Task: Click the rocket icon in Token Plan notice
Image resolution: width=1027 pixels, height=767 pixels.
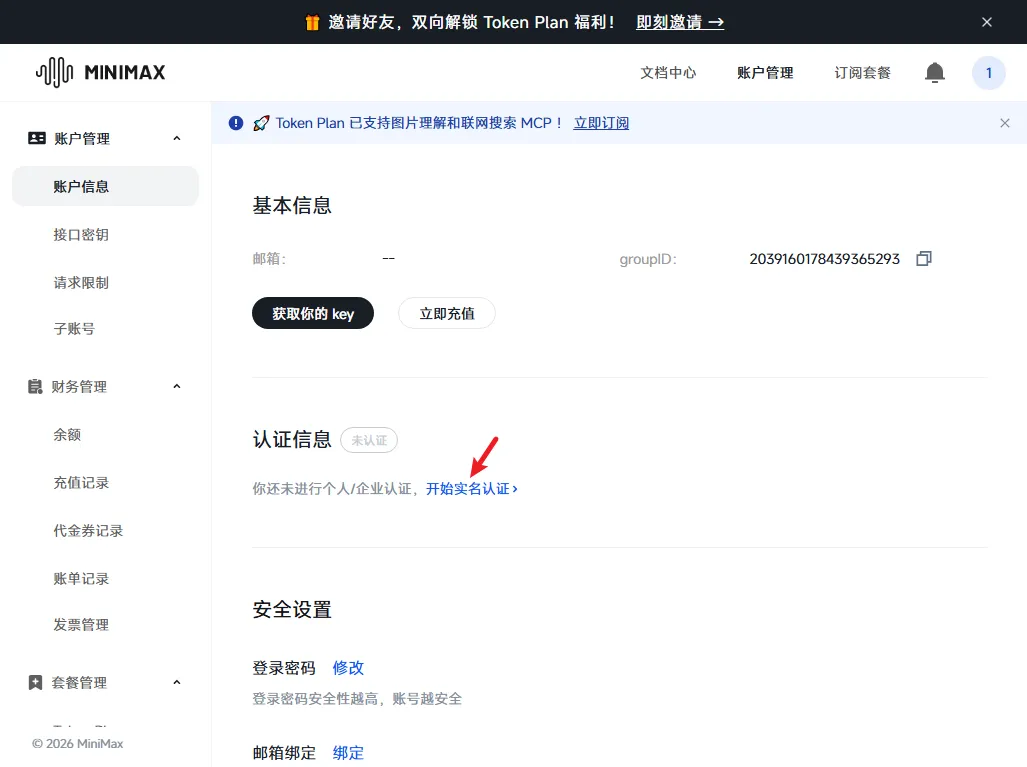Action: [x=261, y=123]
